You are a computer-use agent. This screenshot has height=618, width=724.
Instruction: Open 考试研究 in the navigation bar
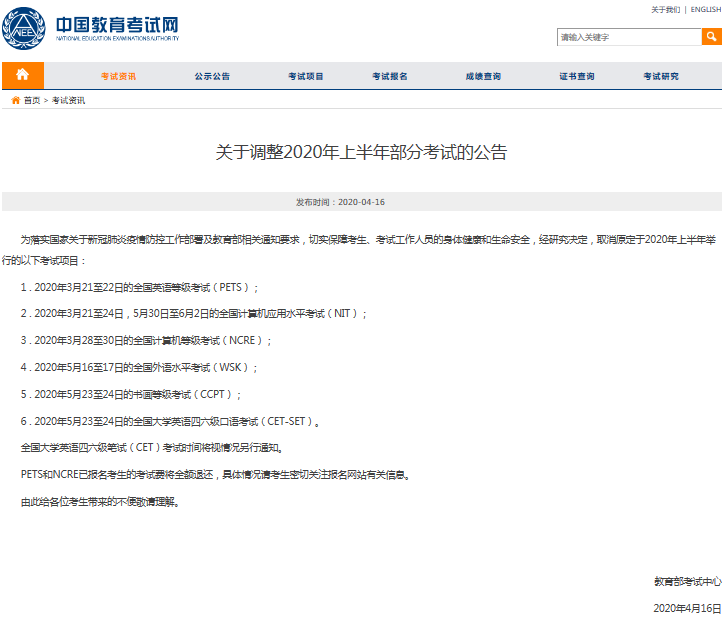pos(660,76)
